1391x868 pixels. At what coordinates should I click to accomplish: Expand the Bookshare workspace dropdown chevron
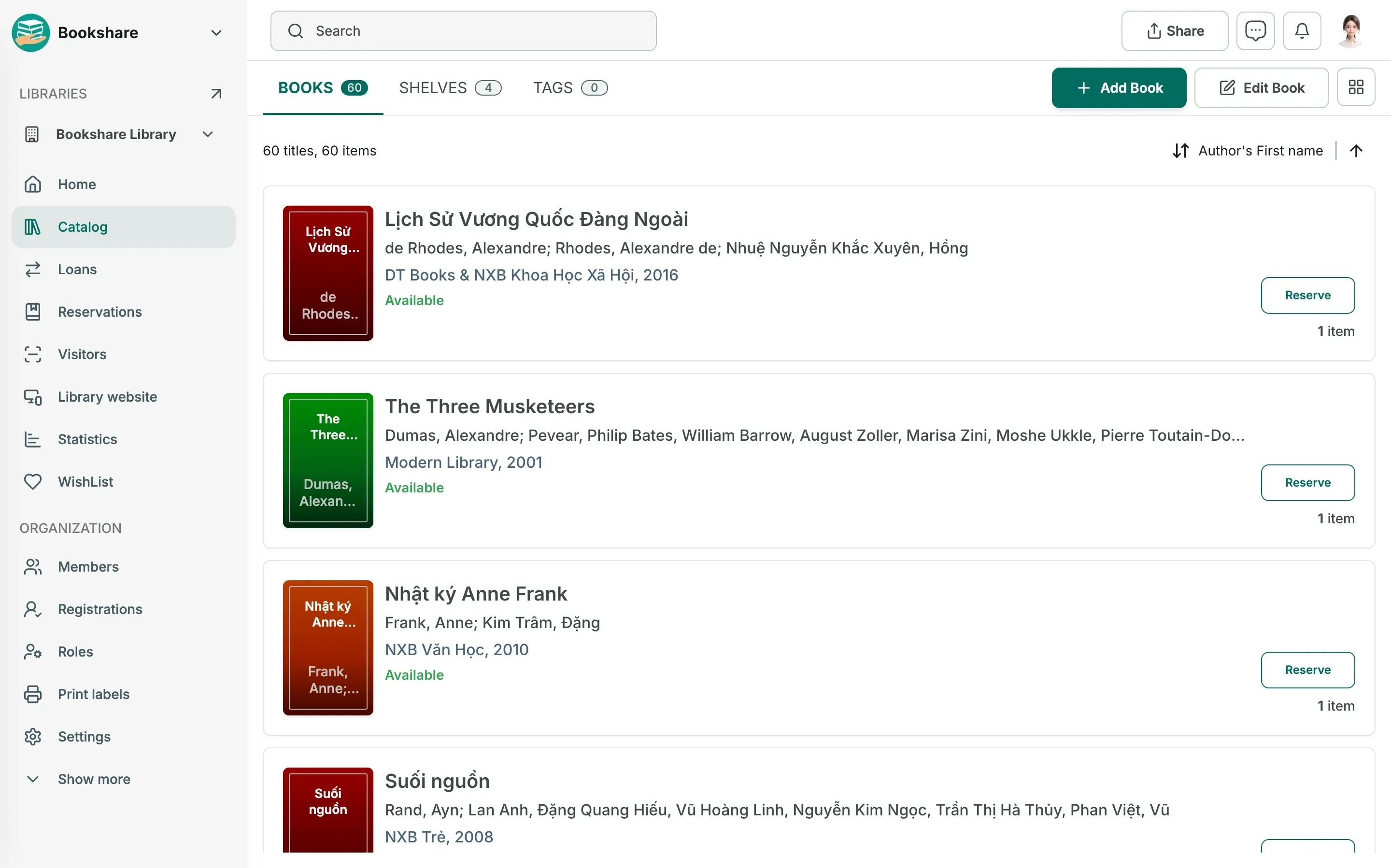216,33
